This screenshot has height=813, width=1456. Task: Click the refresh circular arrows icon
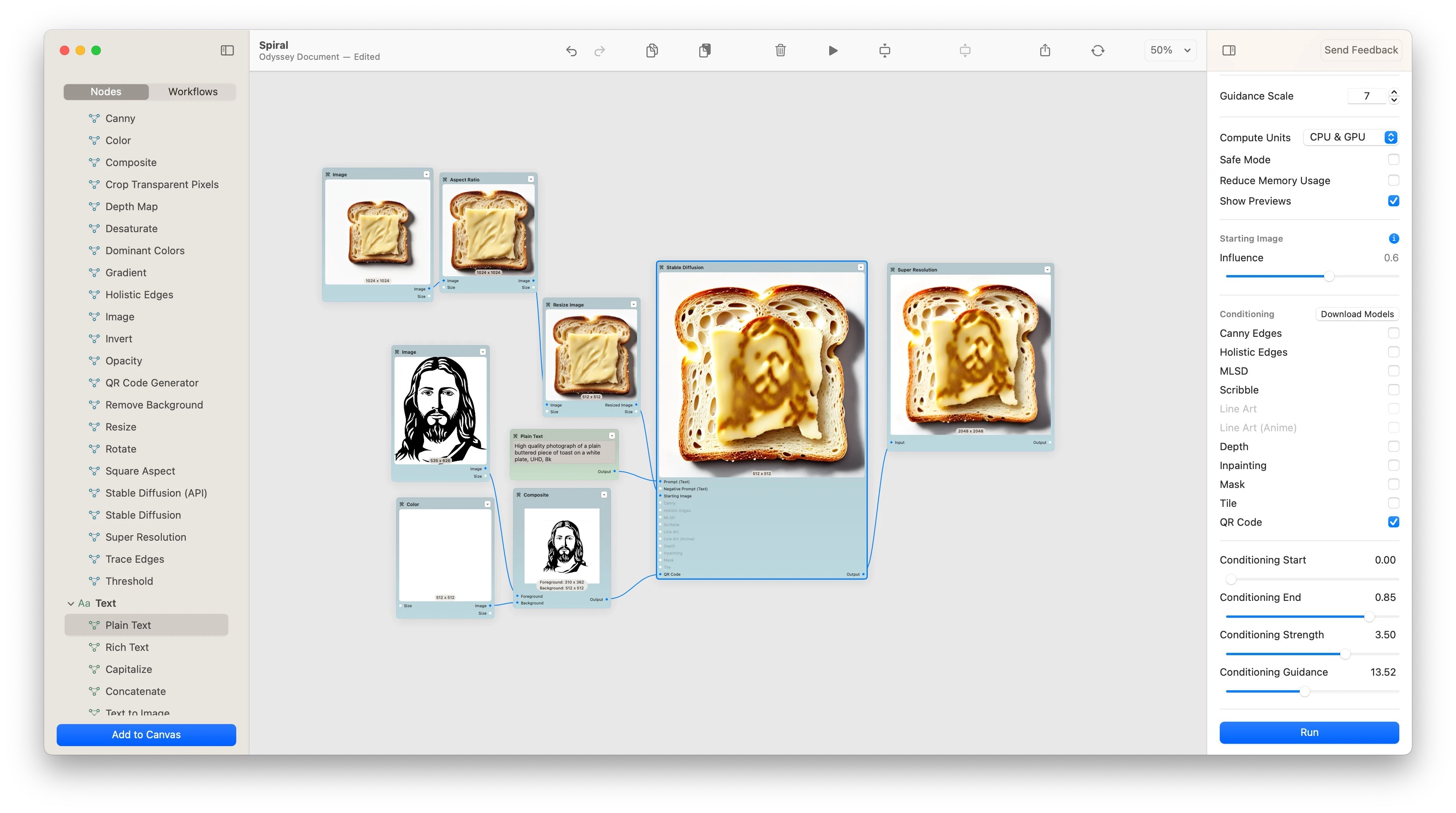tap(1098, 50)
